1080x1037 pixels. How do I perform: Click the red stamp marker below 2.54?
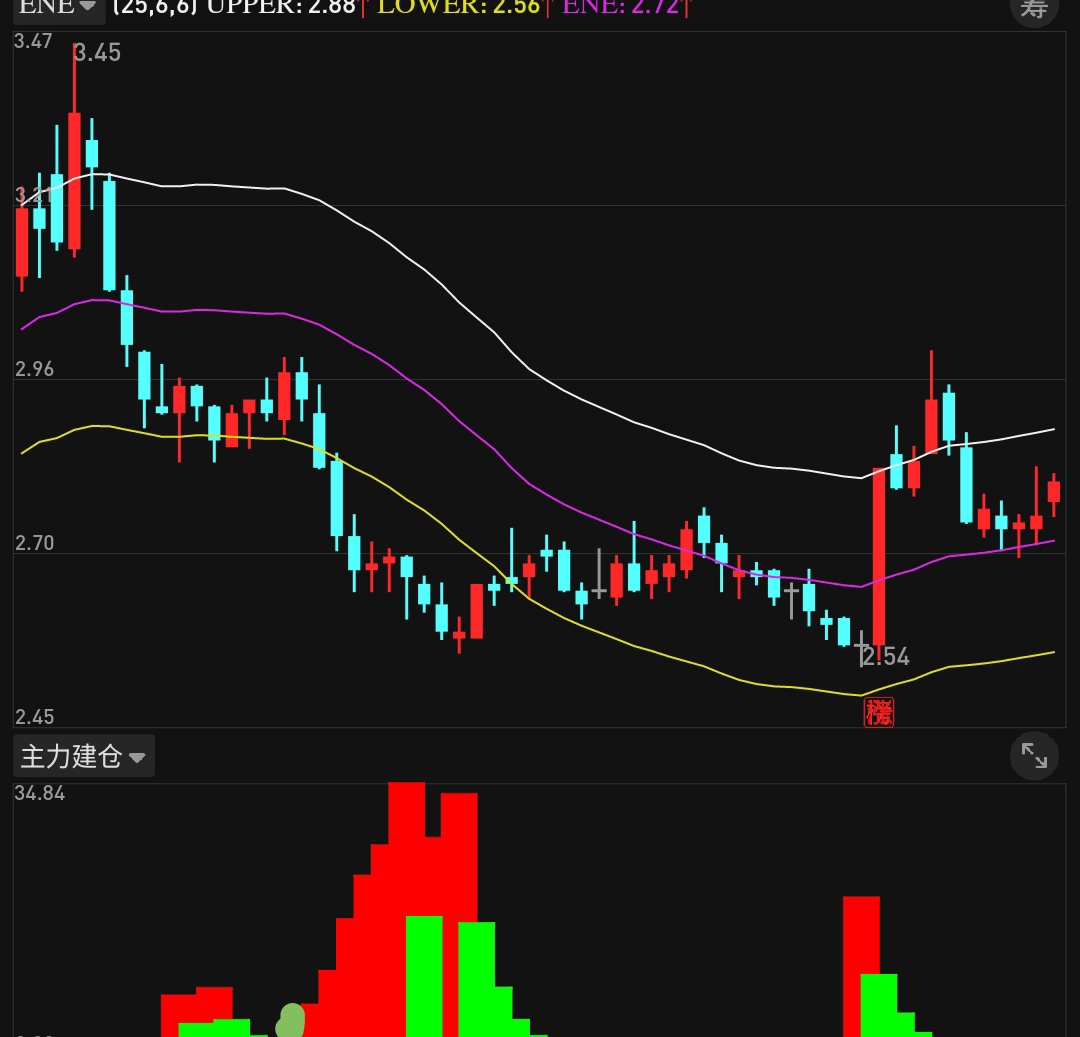pyautogui.click(x=879, y=712)
